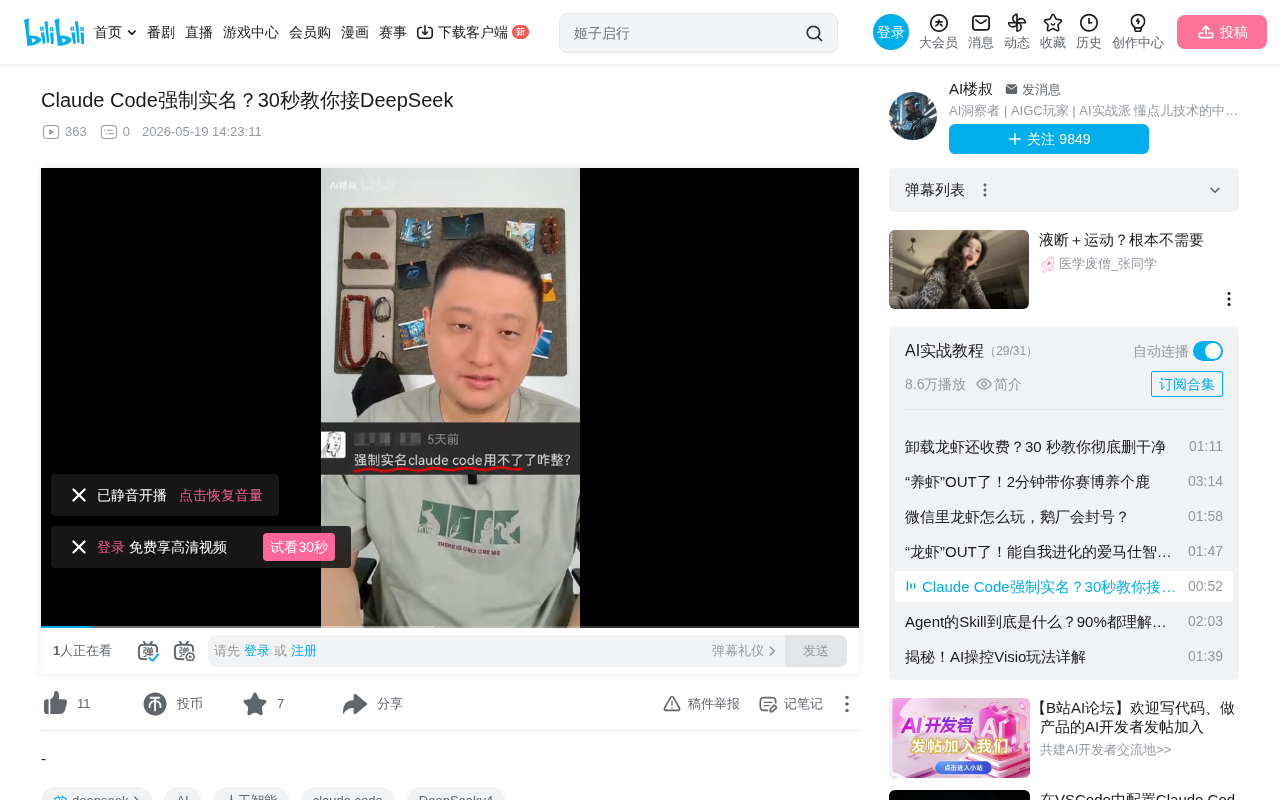Close the 免费享高清视频 login prompt
The width and height of the screenshot is (1280, 800).
tap(79, 547)
